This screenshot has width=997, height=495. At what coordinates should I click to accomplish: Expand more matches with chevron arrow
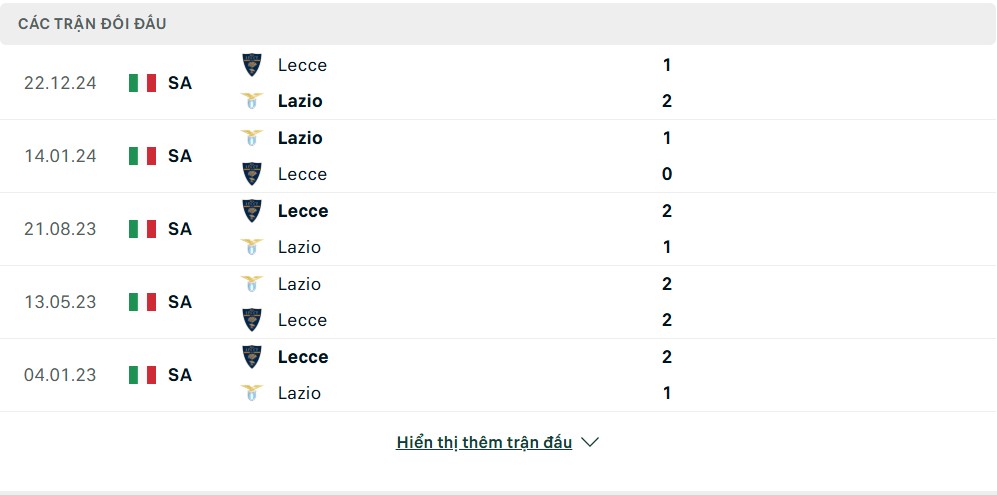pyautogui.click(x=590, y=442)
